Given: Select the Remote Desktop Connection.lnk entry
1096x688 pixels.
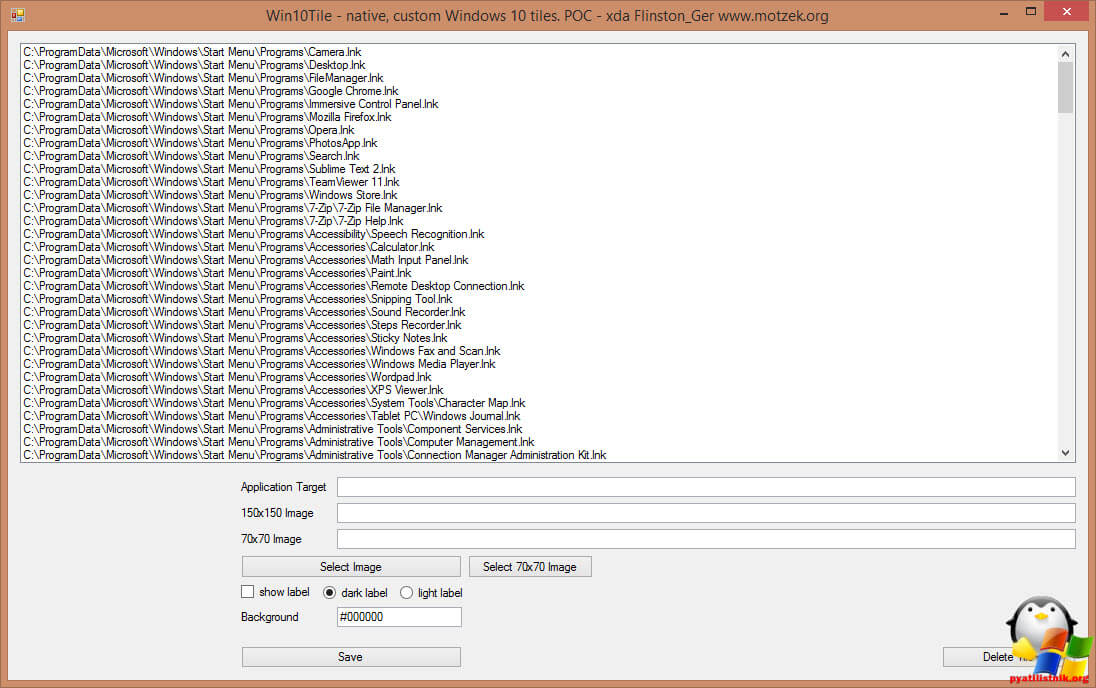Looking at the screenshot, I should point(274,286).
